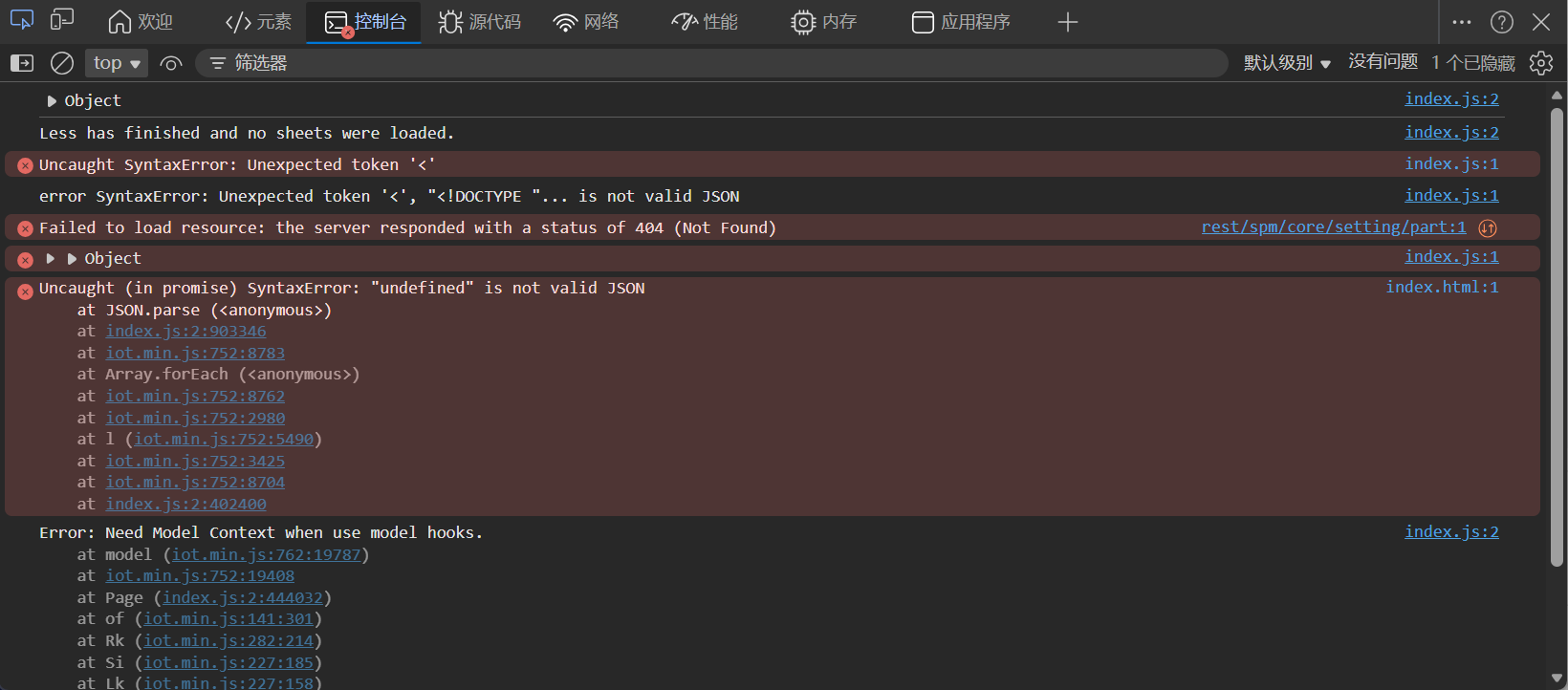Switch to the 元素 elements tab
This screenshot has width=1568, height=690.
[258, 22]
